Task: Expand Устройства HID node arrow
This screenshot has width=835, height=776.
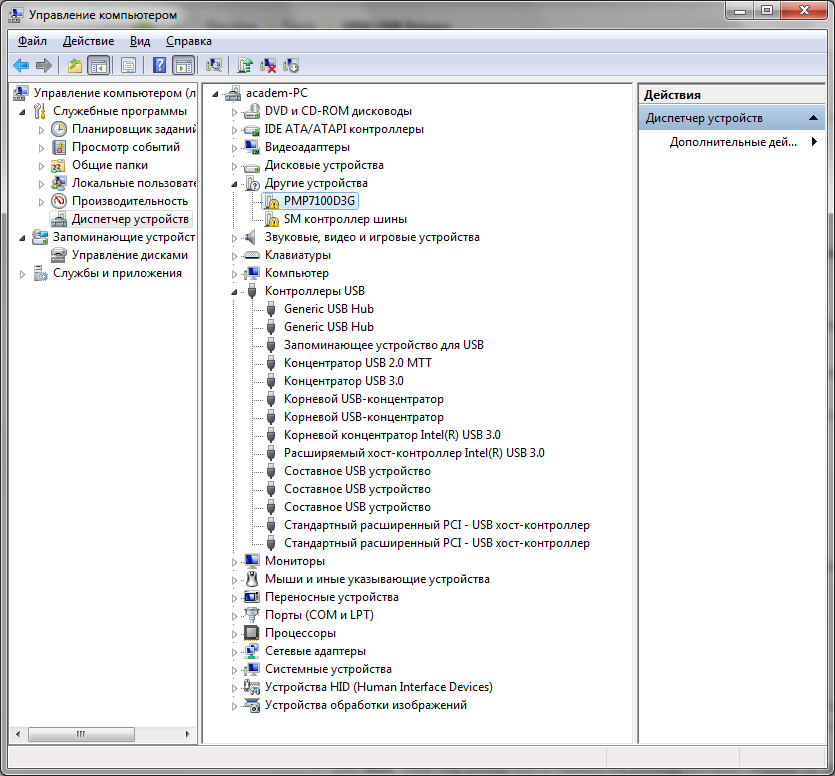Action: (x=234, y=688)
